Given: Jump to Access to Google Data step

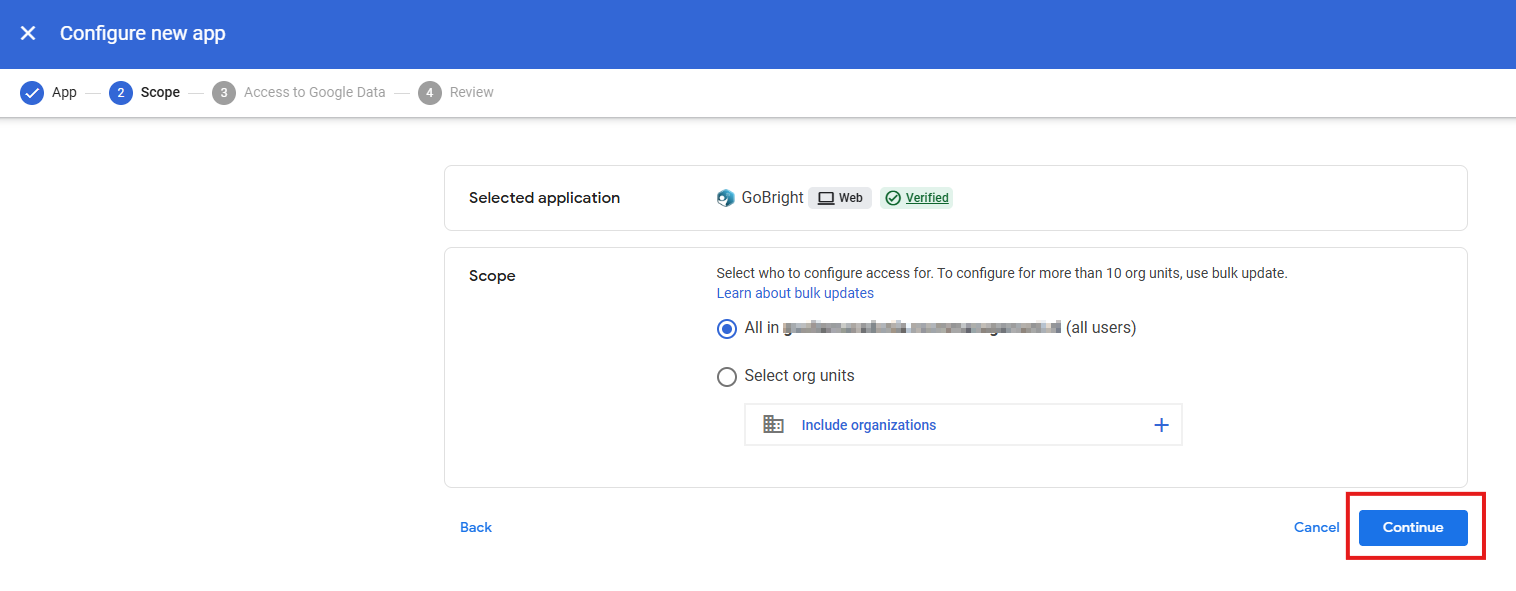Looking at the screenshot, I should tap(314, 93).
